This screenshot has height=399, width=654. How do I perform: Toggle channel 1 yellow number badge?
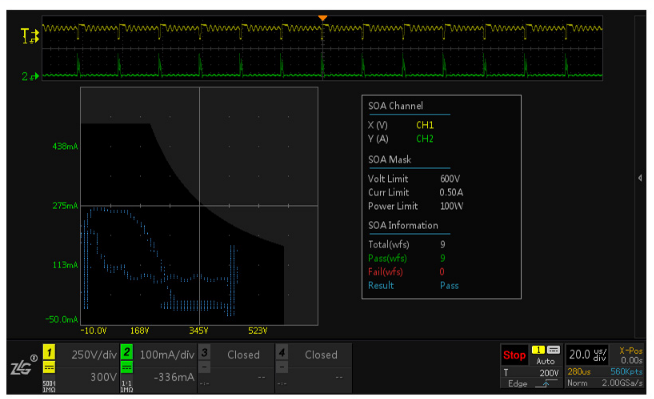click(x=49, y=352)
